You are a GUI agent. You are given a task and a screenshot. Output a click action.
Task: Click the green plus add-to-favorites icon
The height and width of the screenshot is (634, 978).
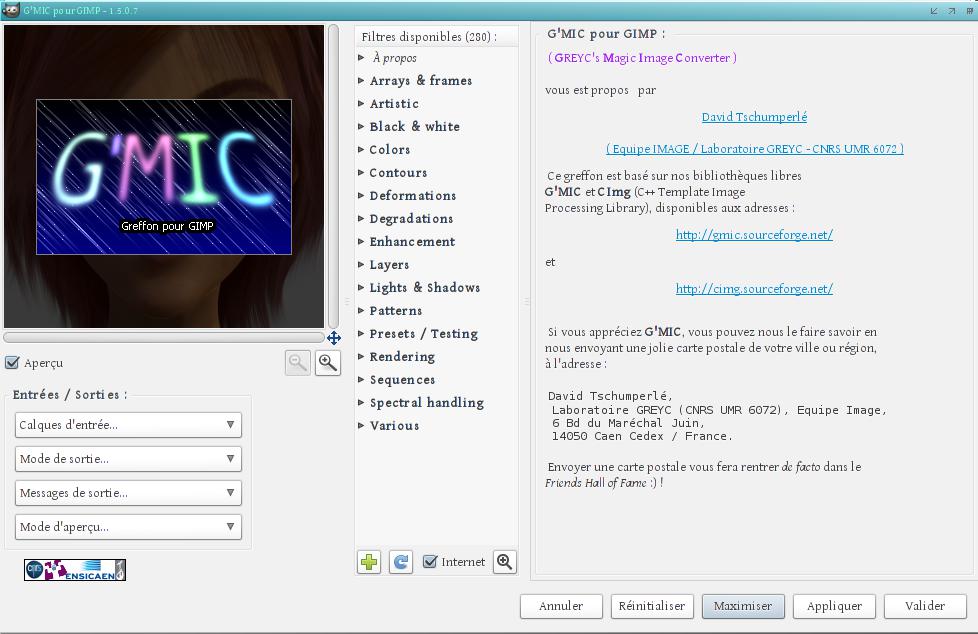coord(369,562)
